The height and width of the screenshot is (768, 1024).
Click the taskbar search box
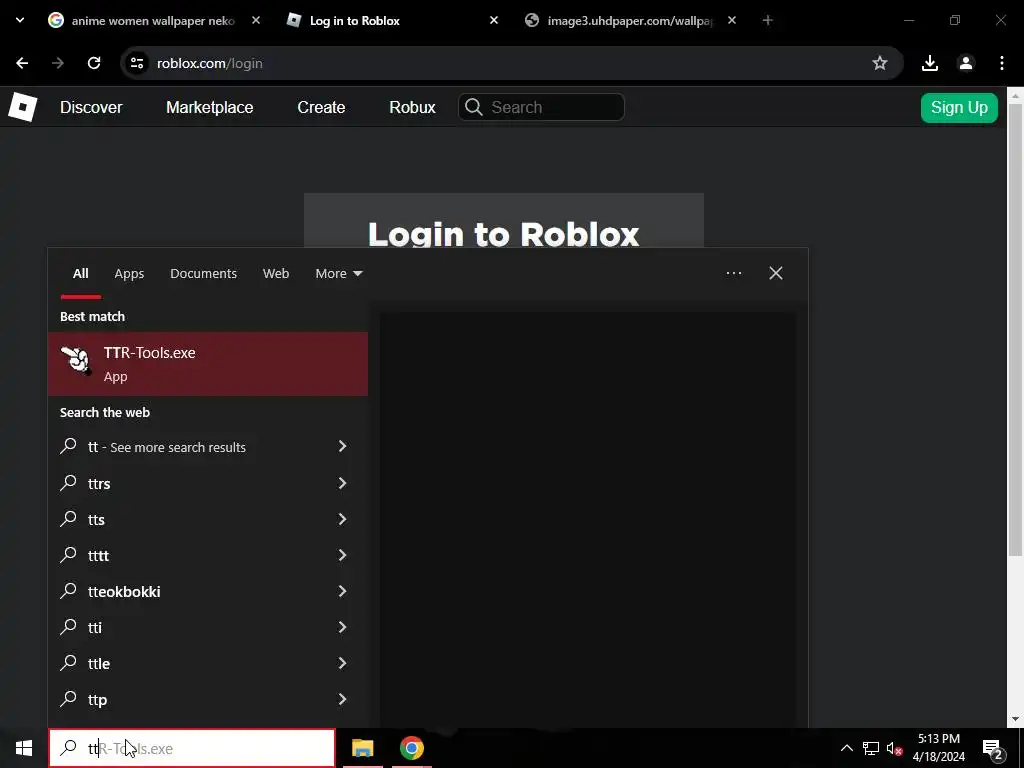click(192, 748)
